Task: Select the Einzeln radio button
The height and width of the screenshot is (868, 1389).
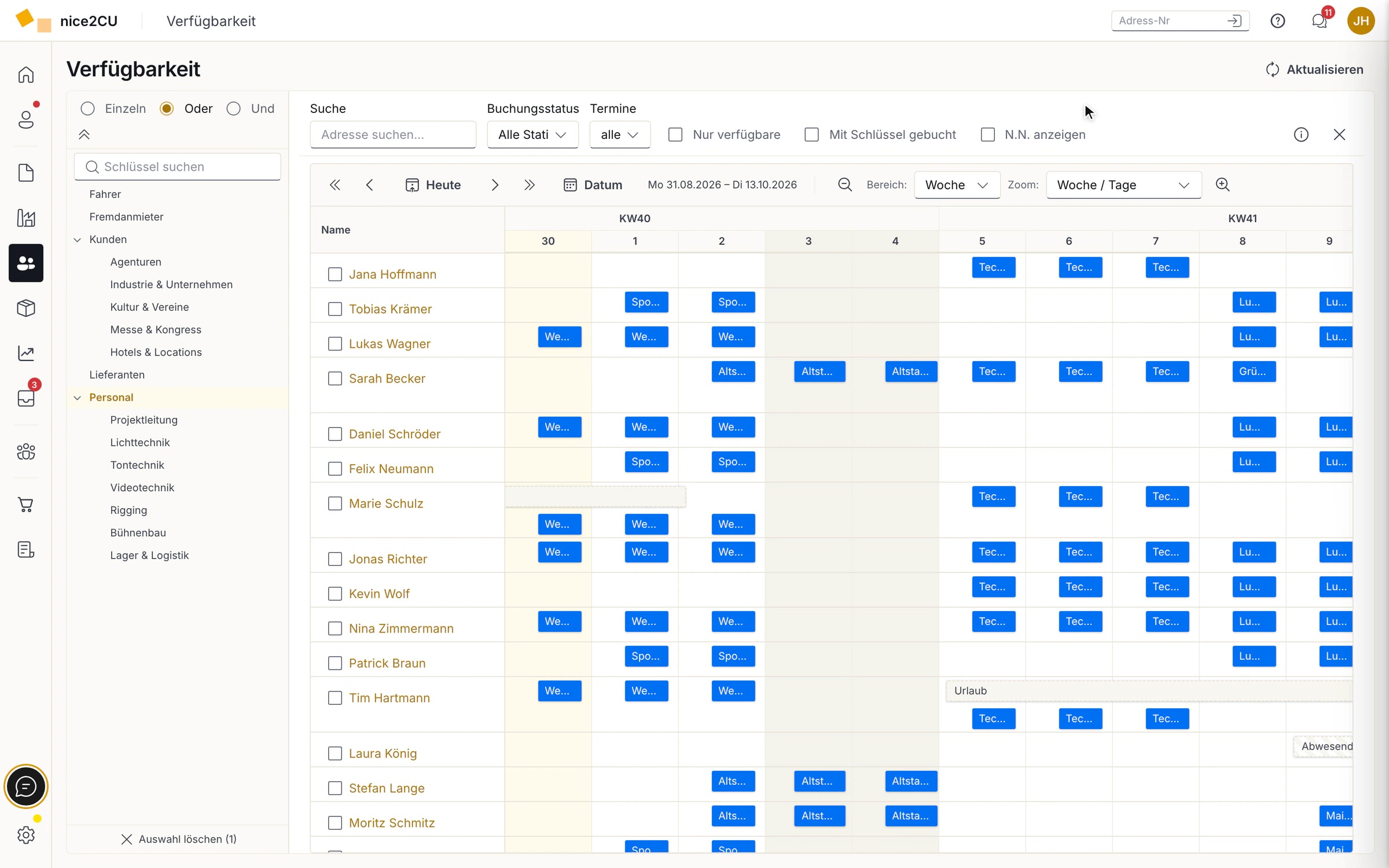Action: 87,109
